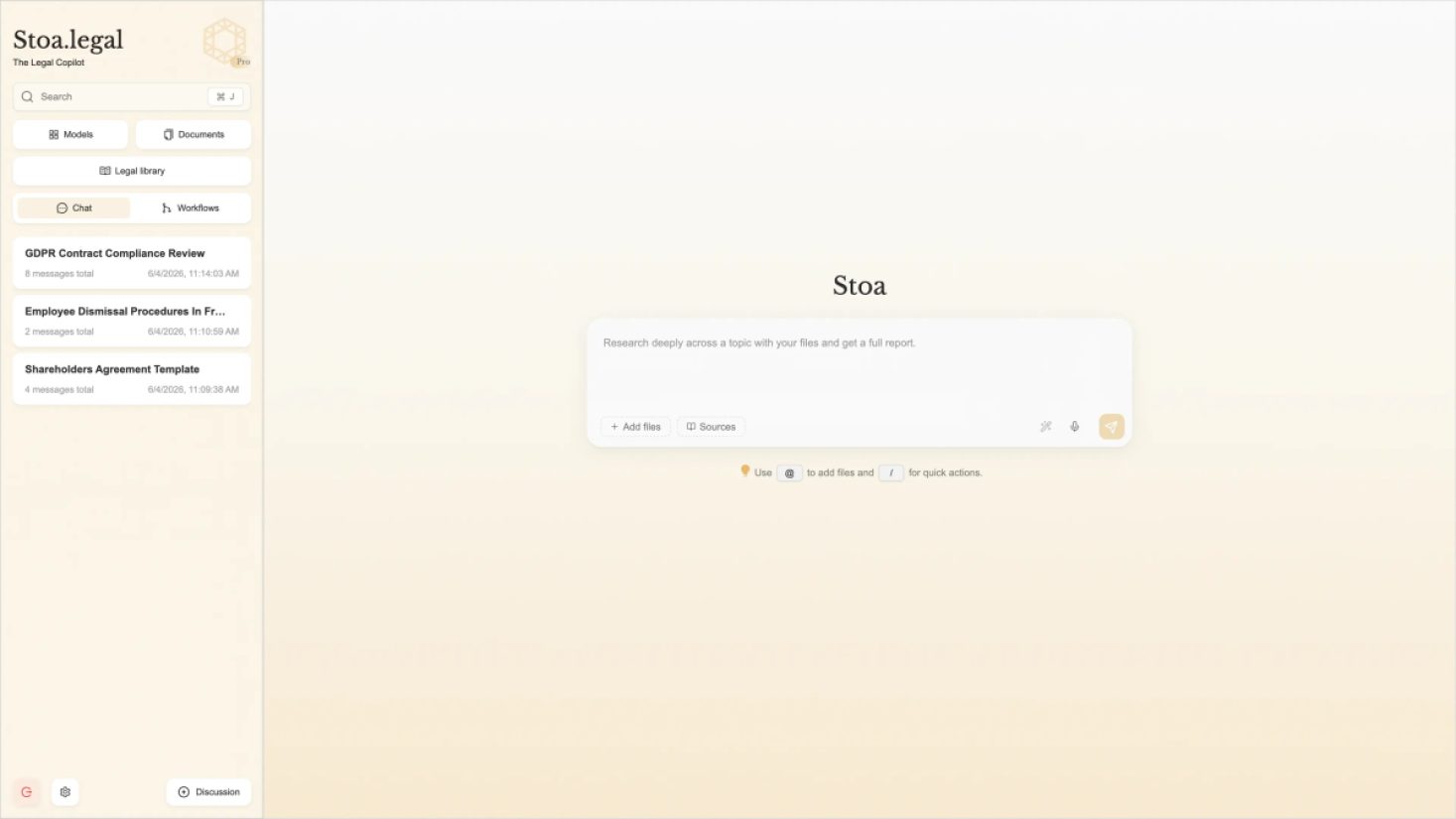Click '8 messages total' text
1456x819 pixels.
[60, 274]
